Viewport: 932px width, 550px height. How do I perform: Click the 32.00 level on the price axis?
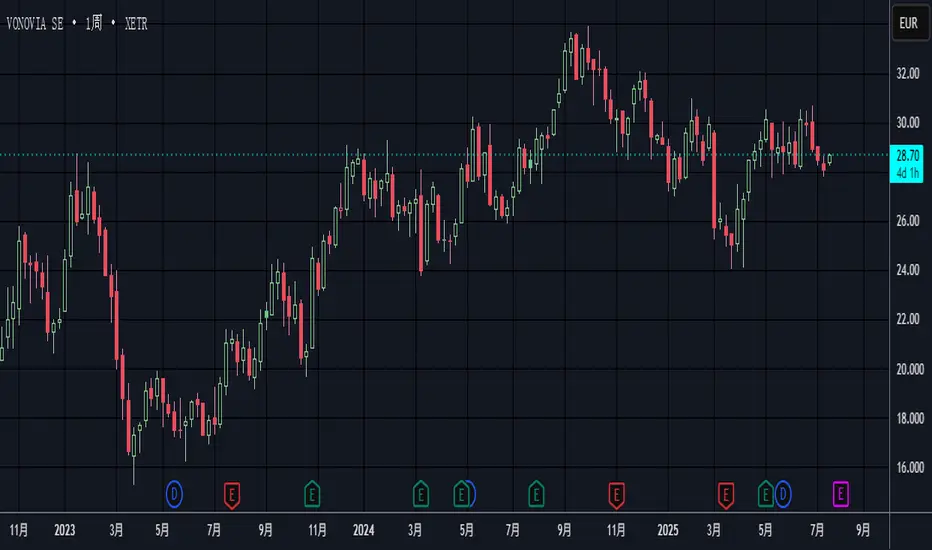tap(908, 74)
